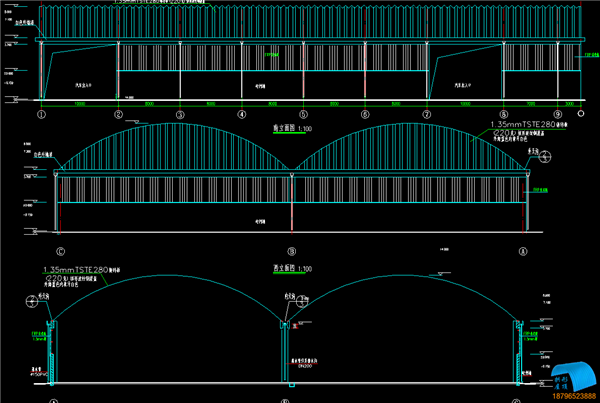Select 8000 dimension between axes 2 and 3

149,104
